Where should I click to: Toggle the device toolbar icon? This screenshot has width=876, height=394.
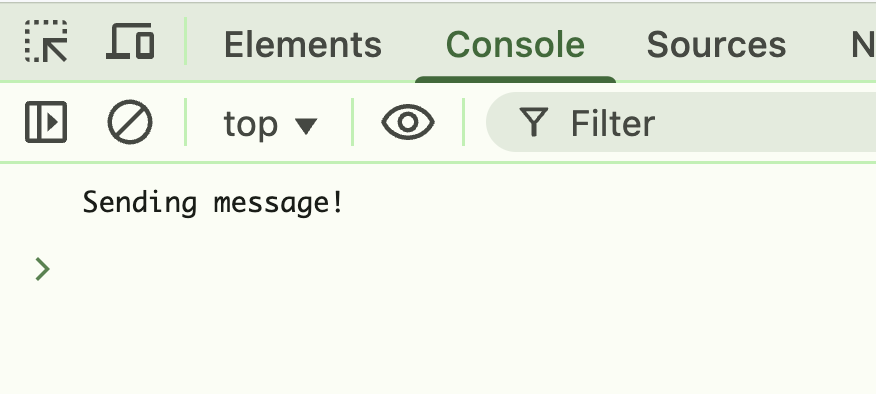point(130,41)
